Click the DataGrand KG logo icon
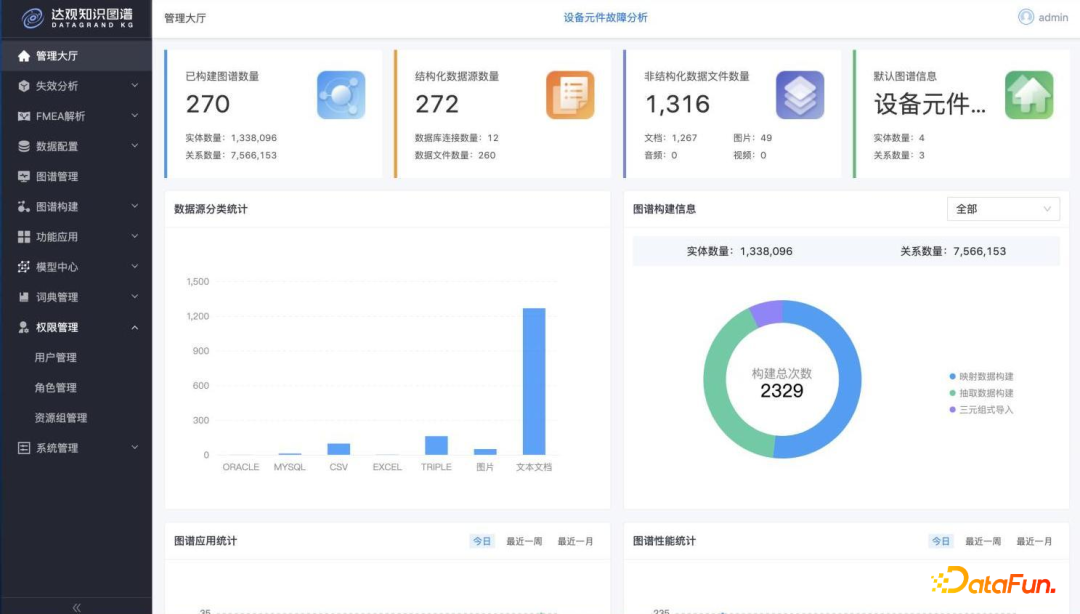 [x=32, y=18]
